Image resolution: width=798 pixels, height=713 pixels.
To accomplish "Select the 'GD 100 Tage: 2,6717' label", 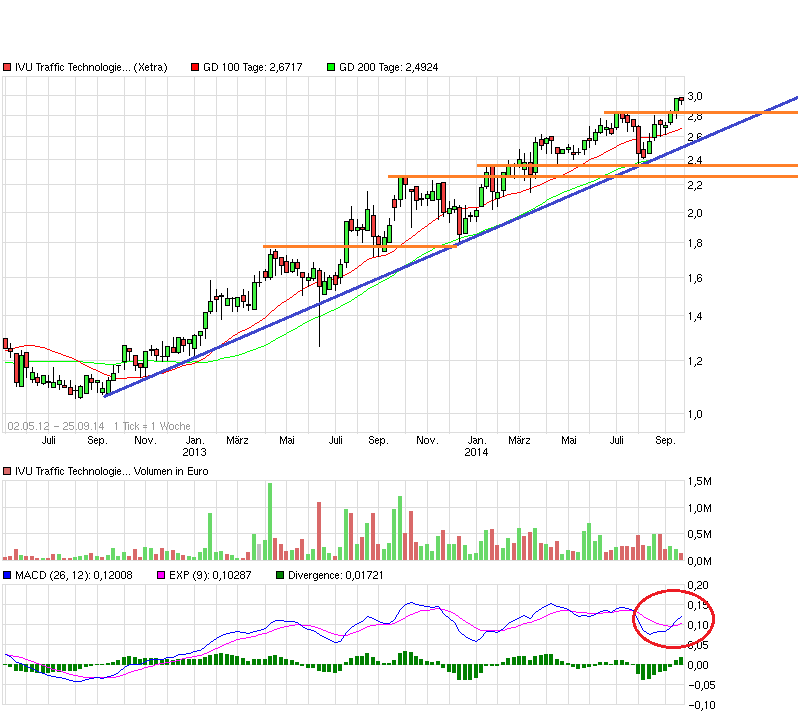I will coord(253,67).
